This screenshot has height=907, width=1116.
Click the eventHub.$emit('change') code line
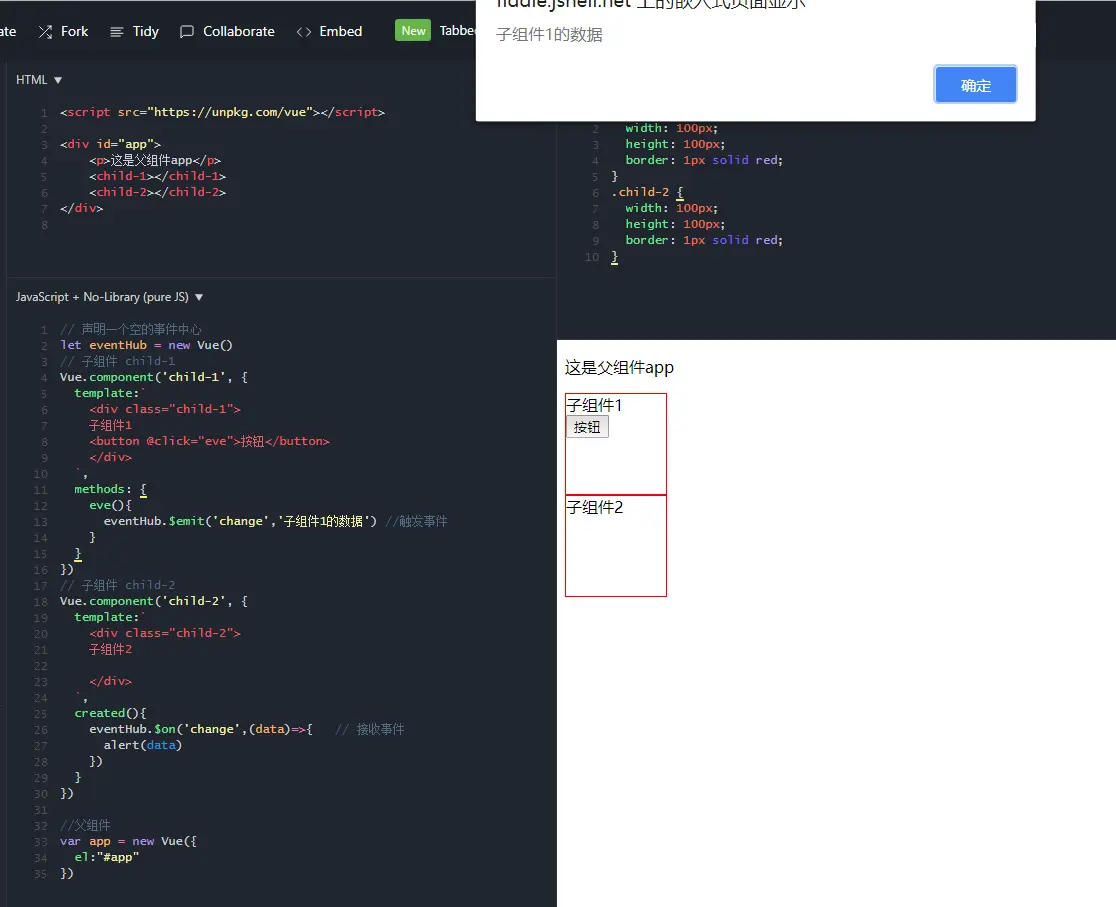(240, 521)
